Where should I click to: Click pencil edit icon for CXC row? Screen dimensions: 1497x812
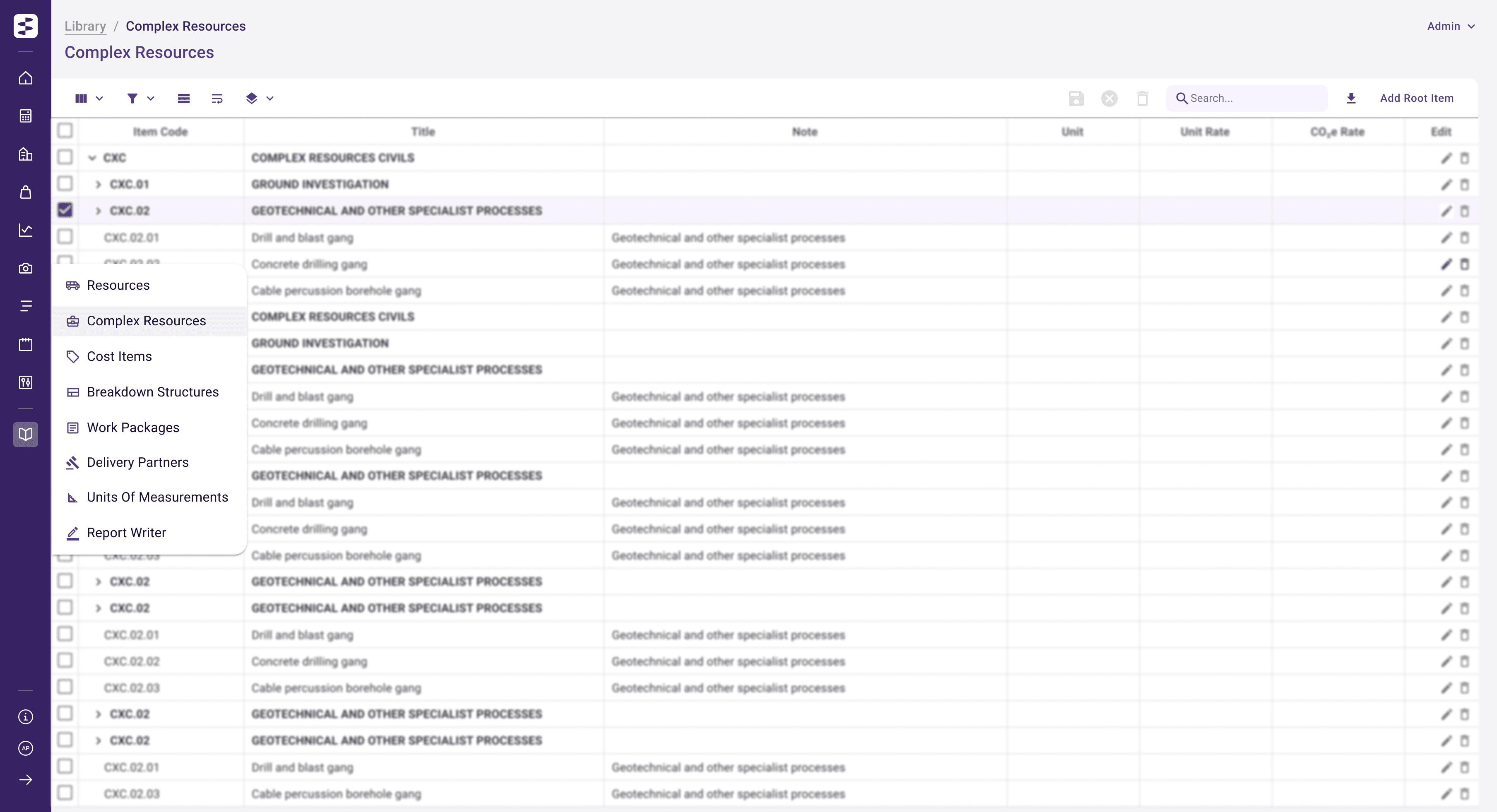[x=1446, y=158]
